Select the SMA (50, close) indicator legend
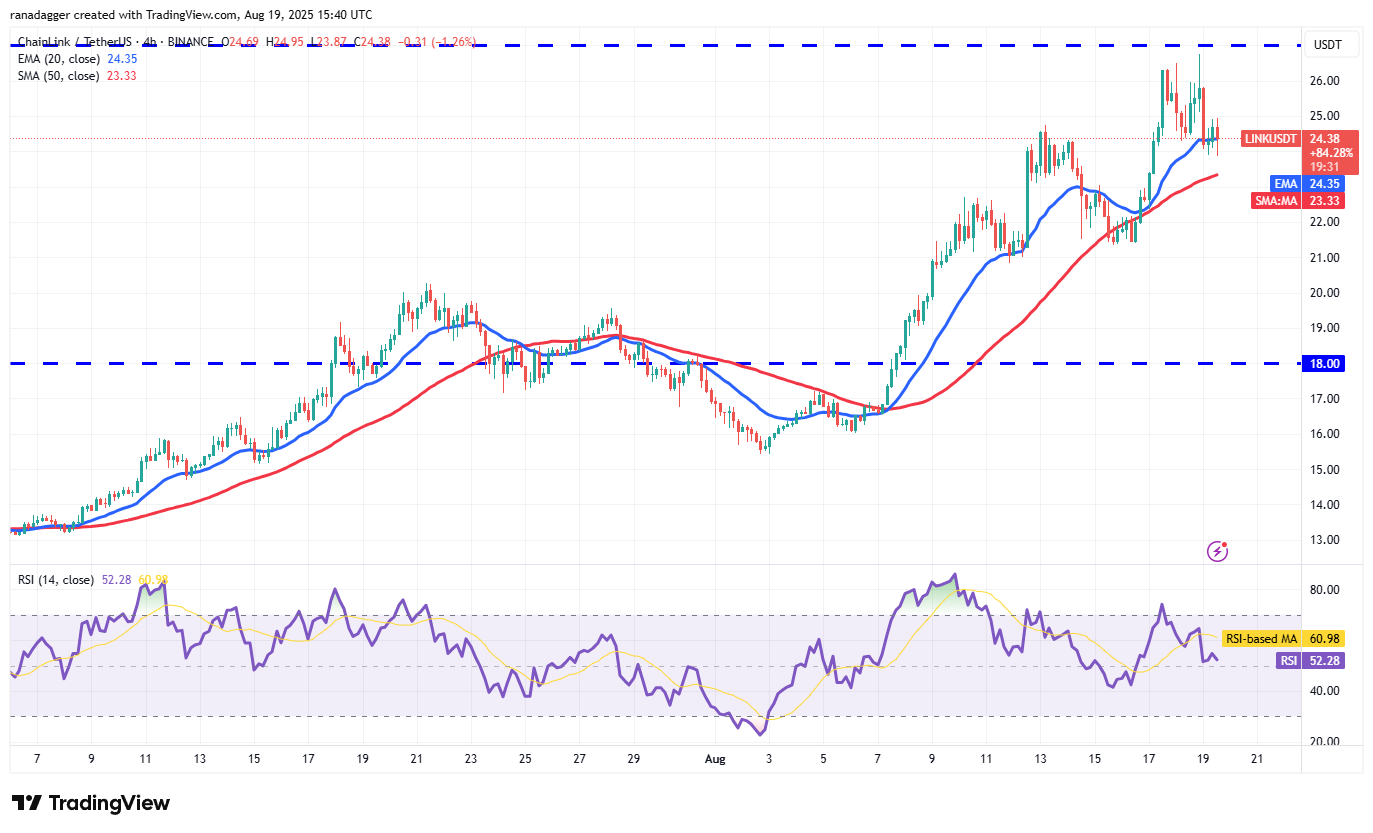 [x=58, y=75]
